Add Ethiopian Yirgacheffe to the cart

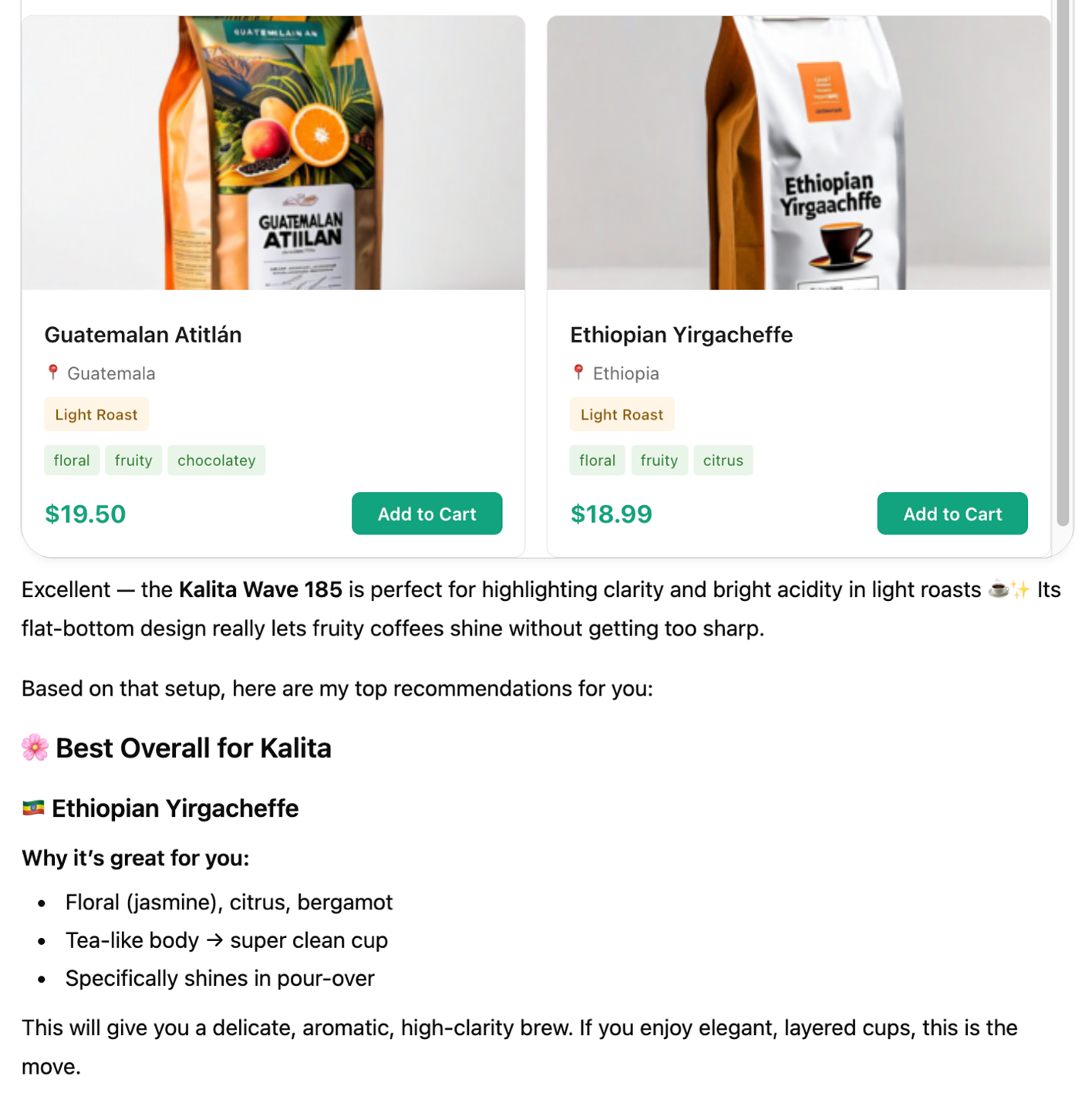pyautogui.click(x=952, y=514)
